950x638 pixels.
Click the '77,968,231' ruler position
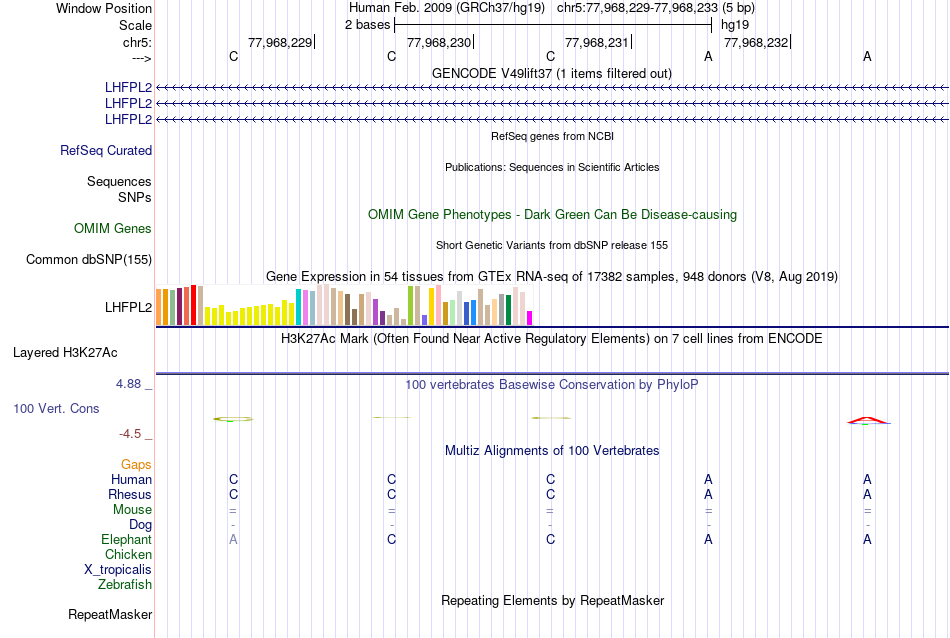coord(597,42)
